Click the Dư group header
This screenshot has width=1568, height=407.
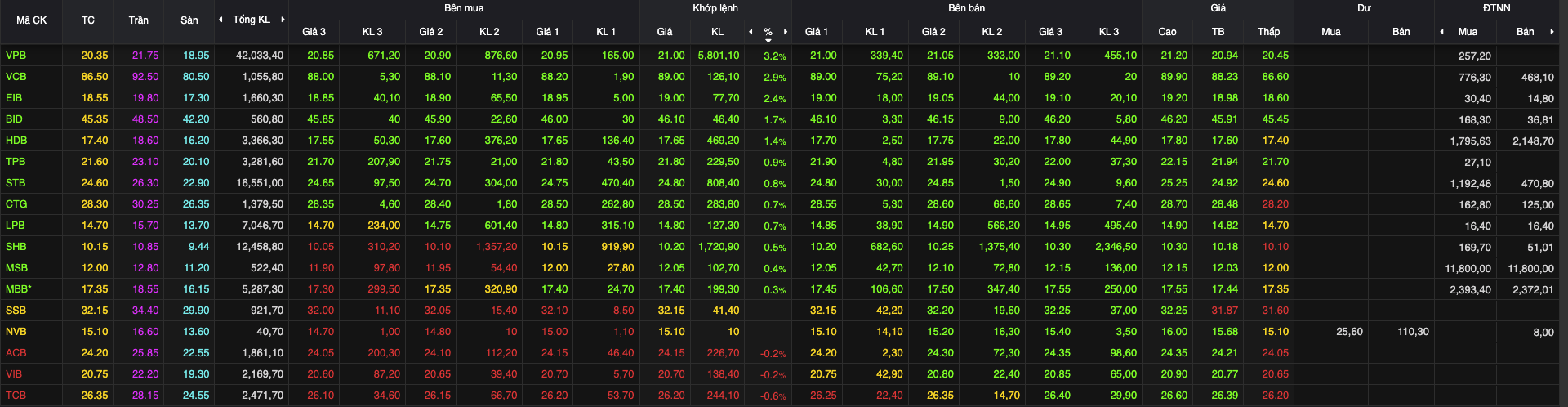click(x=1365, y=8)
